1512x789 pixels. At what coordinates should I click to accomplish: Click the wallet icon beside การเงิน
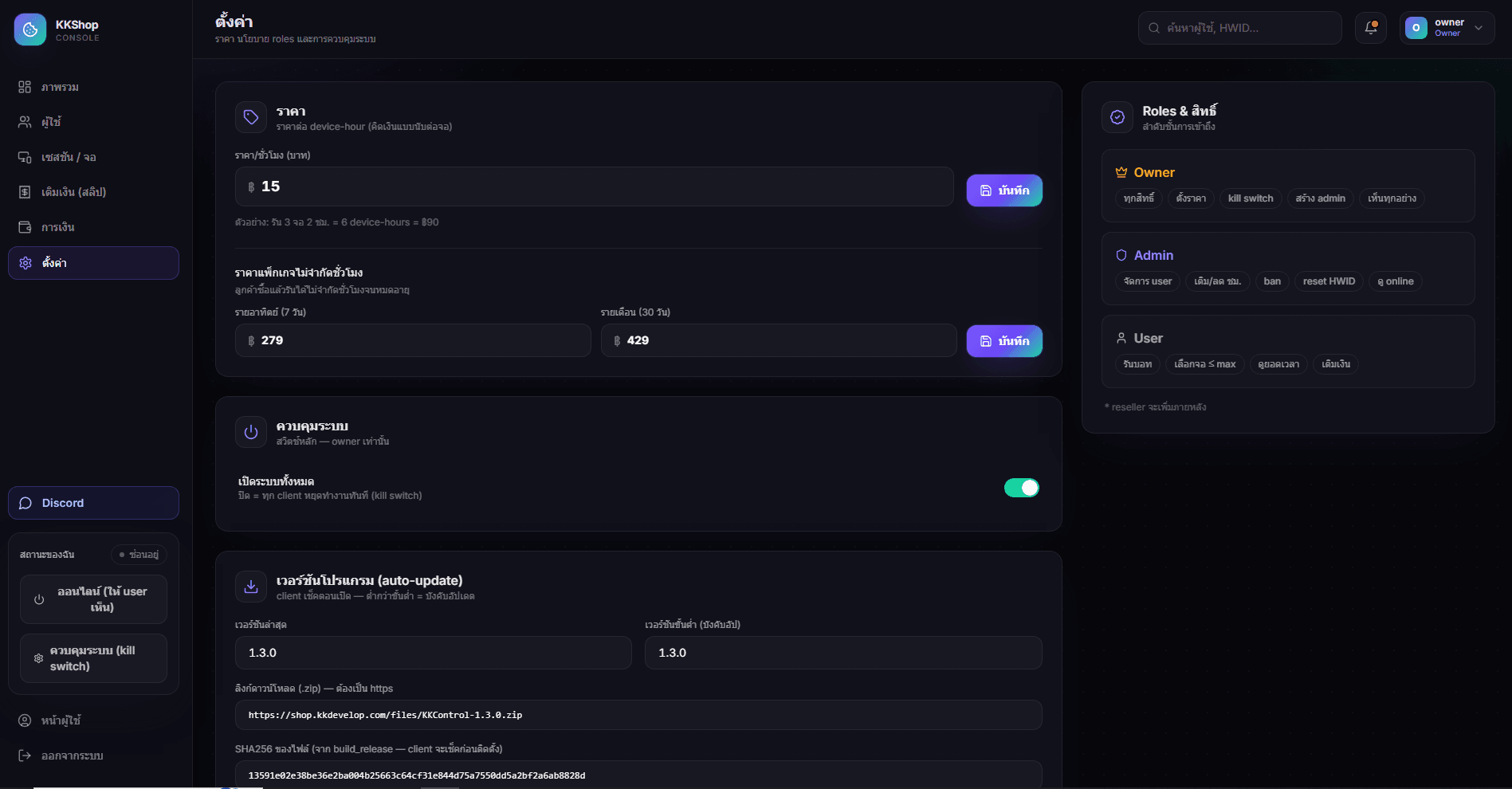point(25,227)
